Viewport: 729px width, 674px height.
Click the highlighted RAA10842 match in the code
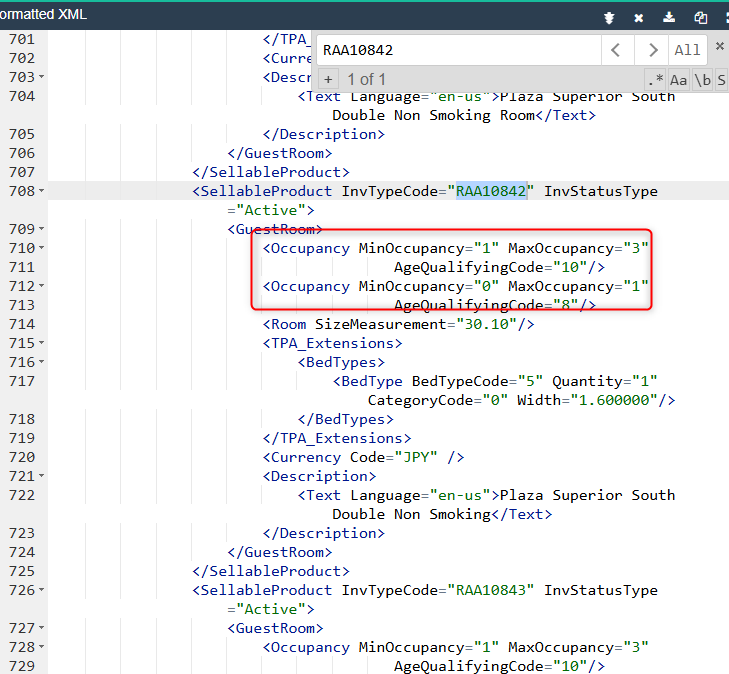pyautogui.click(x=491, y=191)
